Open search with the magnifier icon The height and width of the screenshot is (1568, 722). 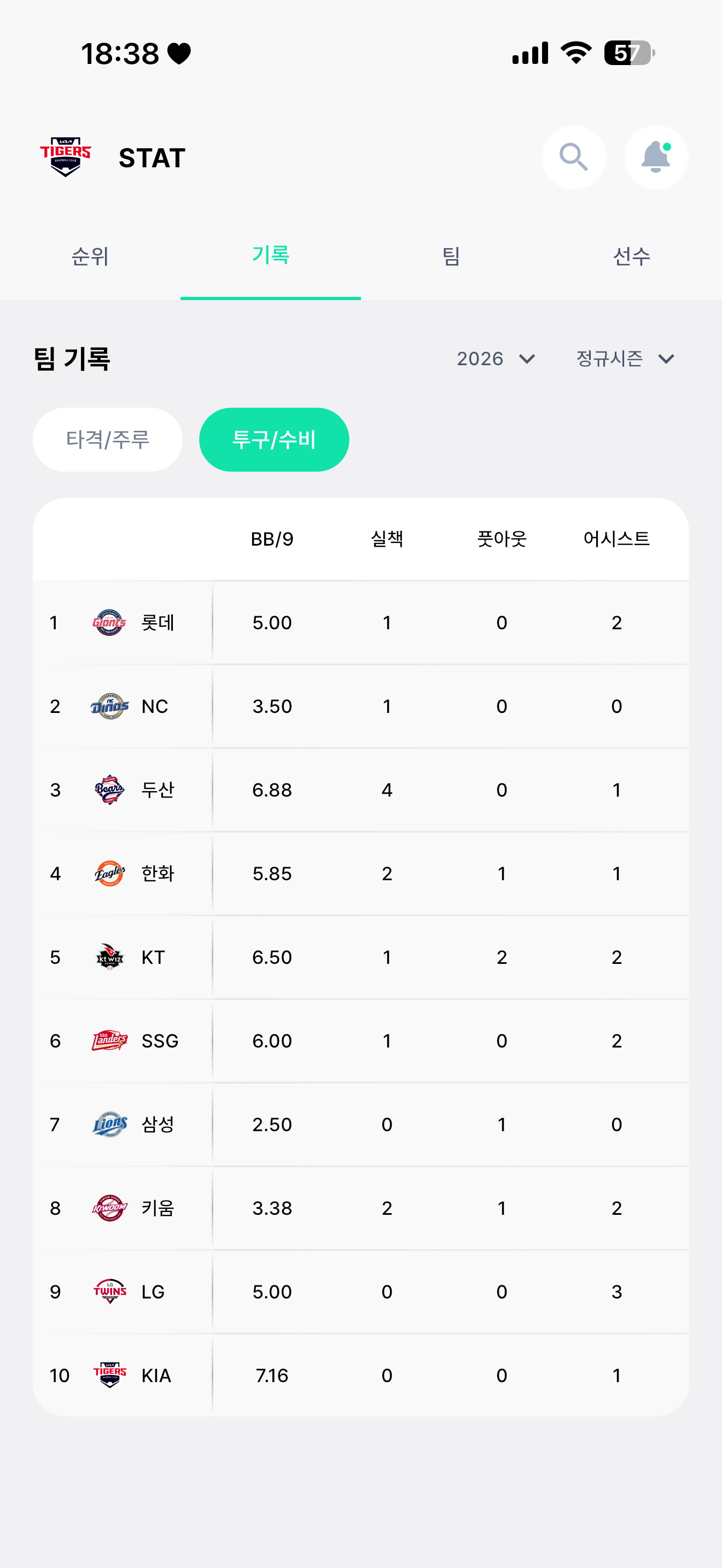(573, 157)
